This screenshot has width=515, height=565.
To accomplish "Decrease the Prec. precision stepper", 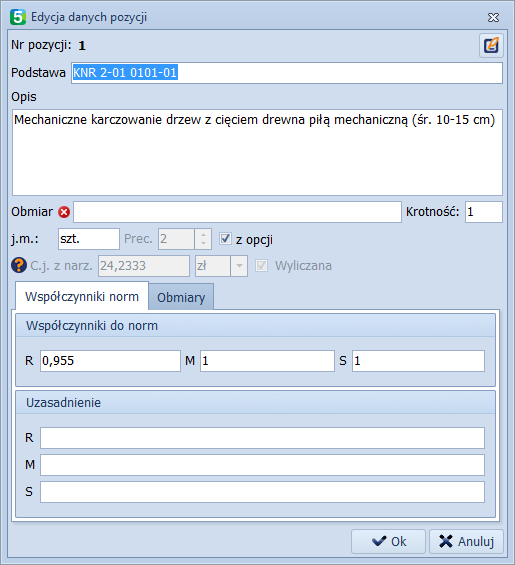I will pos(203,244).
